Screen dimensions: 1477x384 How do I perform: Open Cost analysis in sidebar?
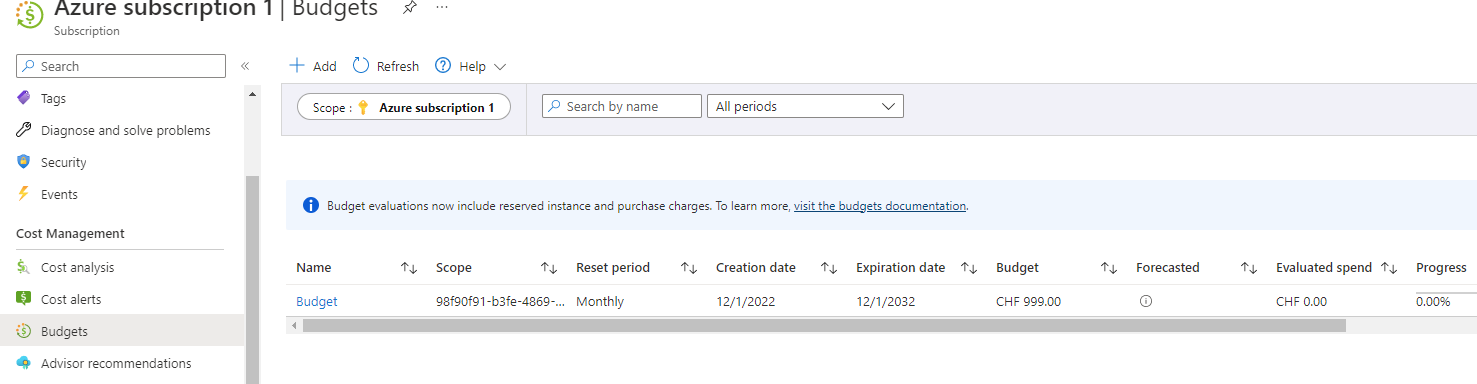(x=77, y=267)
